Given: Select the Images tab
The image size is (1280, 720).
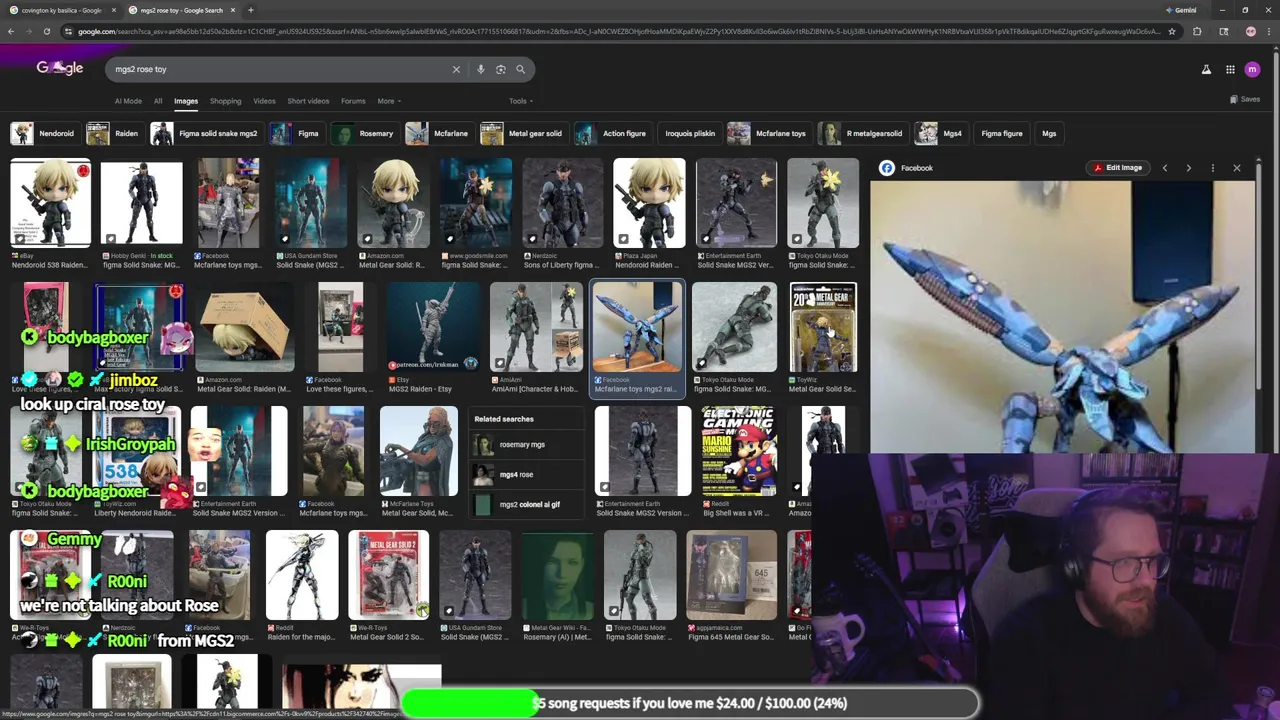Looking at the screenshot, I should (186, 101).
